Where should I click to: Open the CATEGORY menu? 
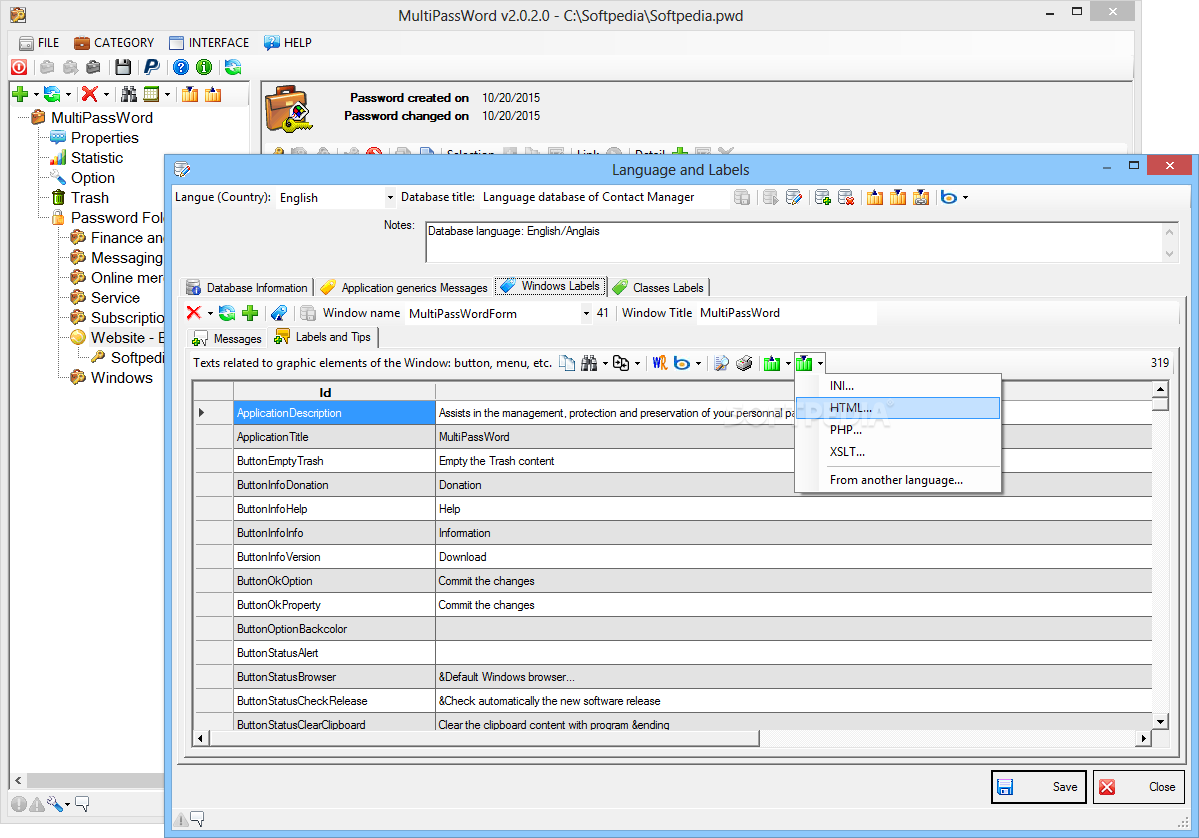(114, 43)
